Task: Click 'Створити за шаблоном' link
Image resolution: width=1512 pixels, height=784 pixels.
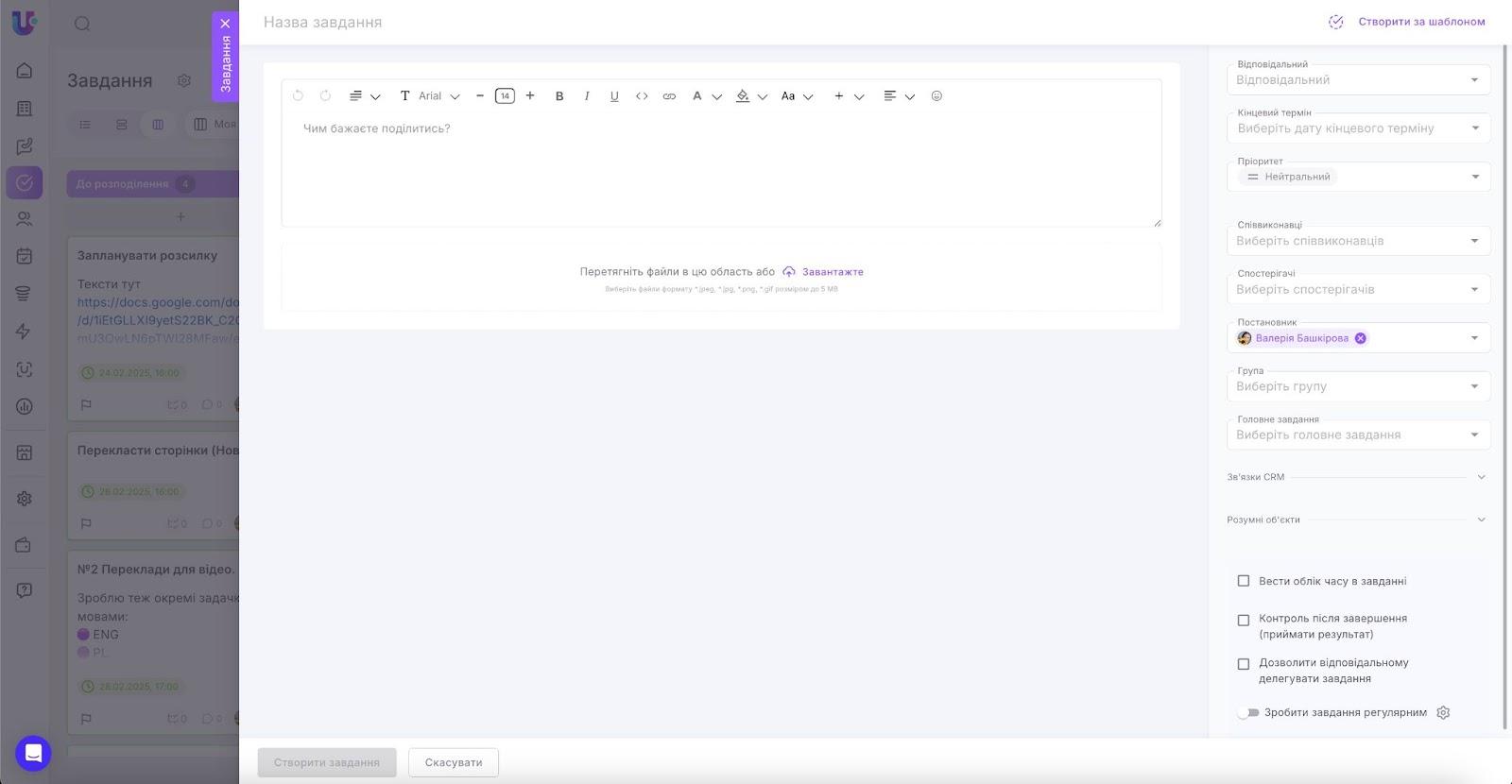Action: [1420, 22]
